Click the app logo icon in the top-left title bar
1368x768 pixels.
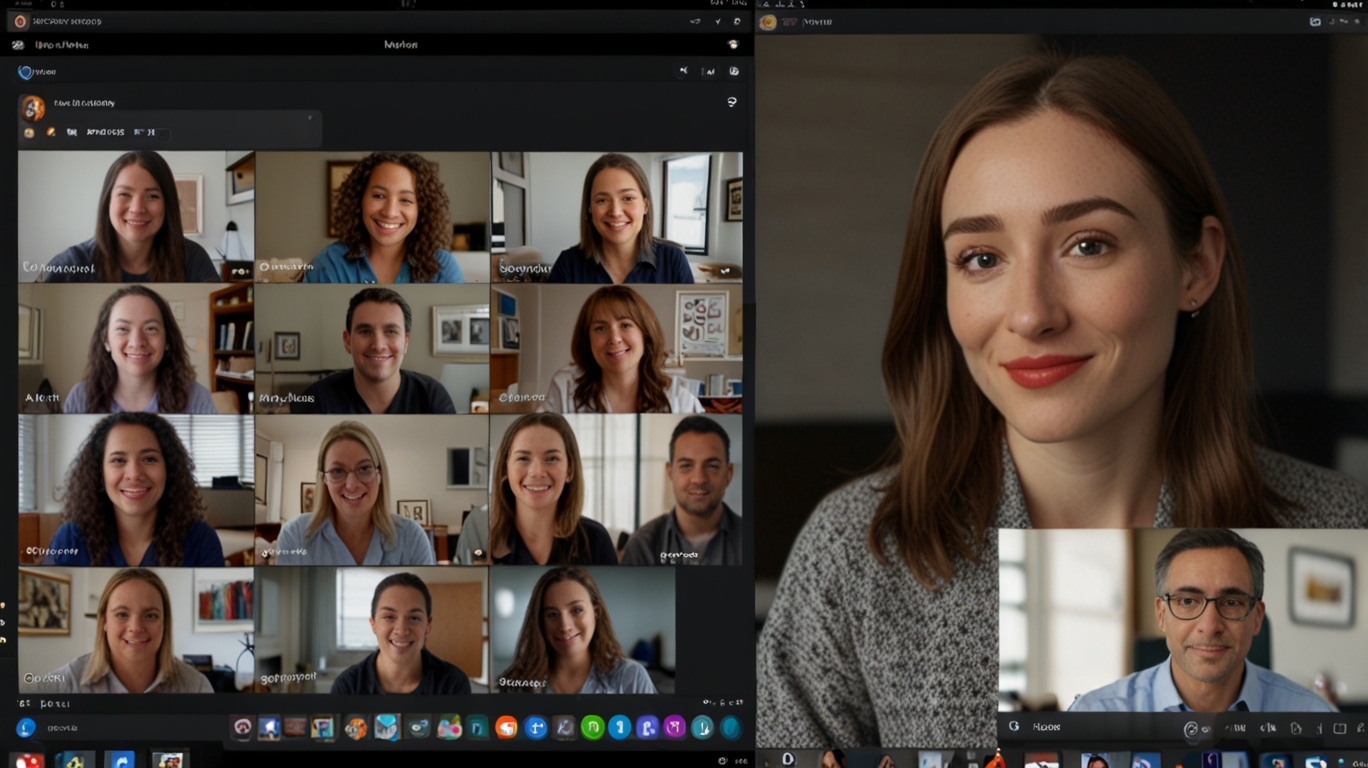(x=20, y=20)
